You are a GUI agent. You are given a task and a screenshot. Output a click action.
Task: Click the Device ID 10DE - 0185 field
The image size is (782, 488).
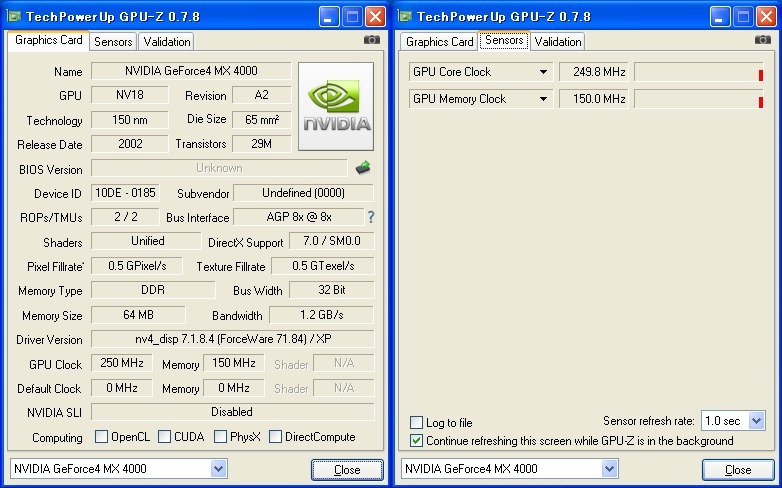[125, 193]
